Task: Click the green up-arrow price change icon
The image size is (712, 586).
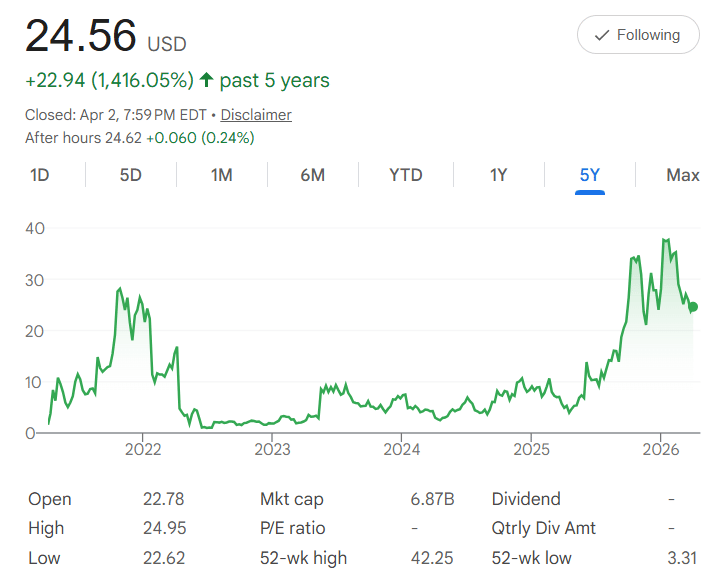Action: (x=206, y=80)
